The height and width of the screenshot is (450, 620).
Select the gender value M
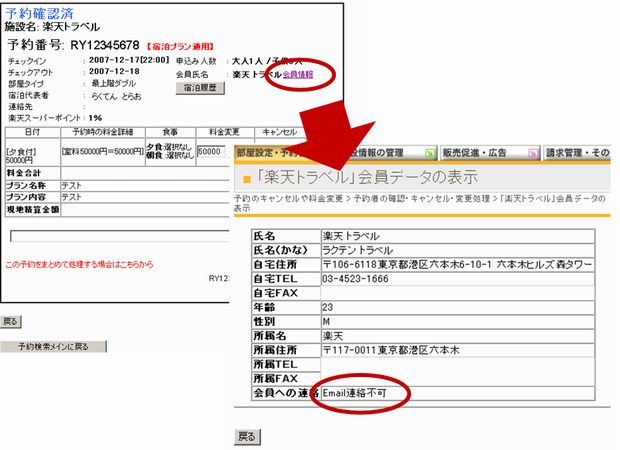click(326, 321)
